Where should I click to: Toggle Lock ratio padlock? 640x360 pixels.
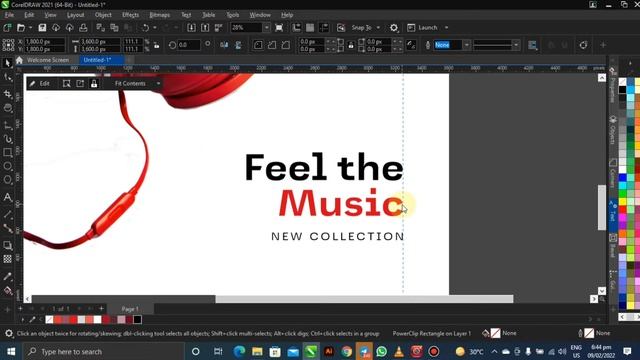click(x=156, y=45)
